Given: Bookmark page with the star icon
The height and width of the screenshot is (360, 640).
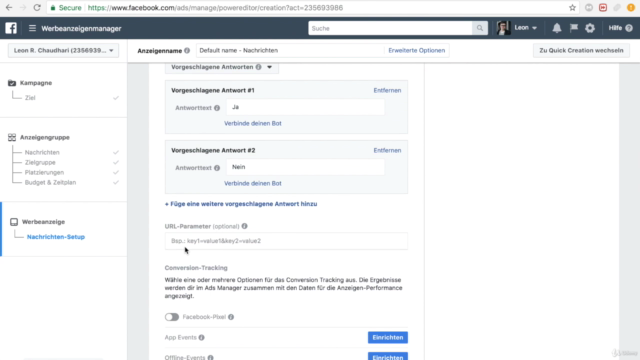Looking at the screenshot, I should (x=572, y=7).
